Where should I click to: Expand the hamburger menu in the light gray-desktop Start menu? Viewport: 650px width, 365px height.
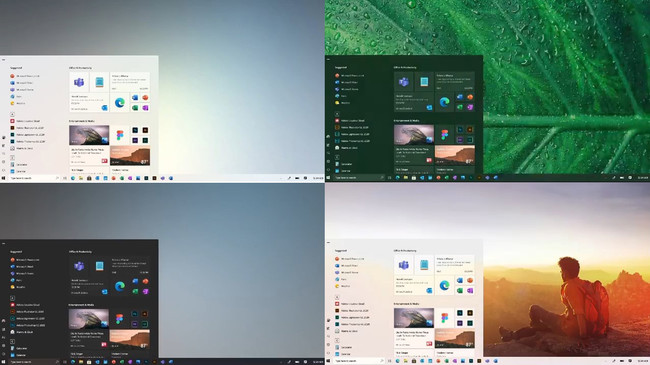click(3, 60)
